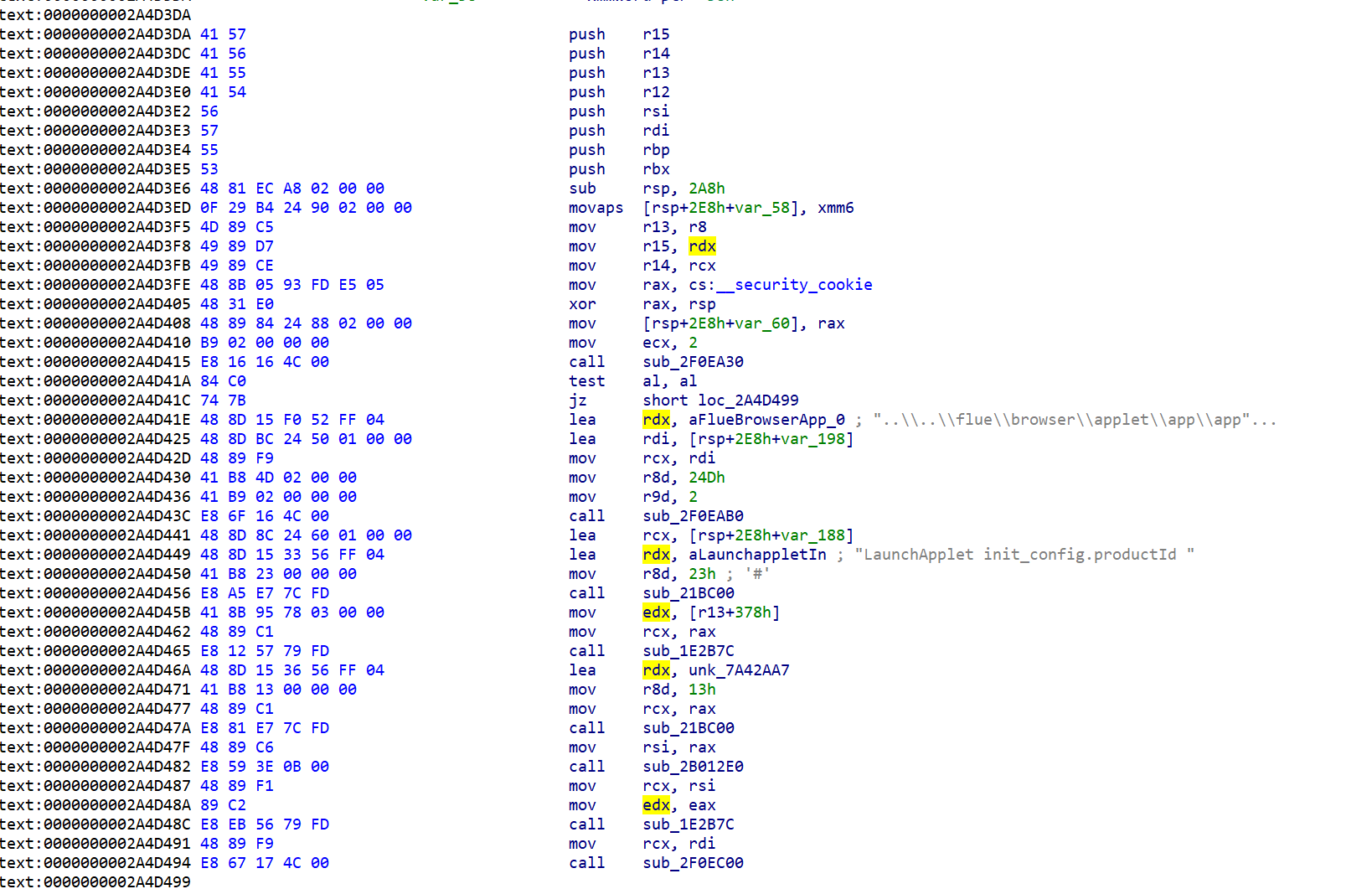Select the aLaunchappletIn string operand
This screenshot has width=1372, height=889.
(x=757, y=555)
